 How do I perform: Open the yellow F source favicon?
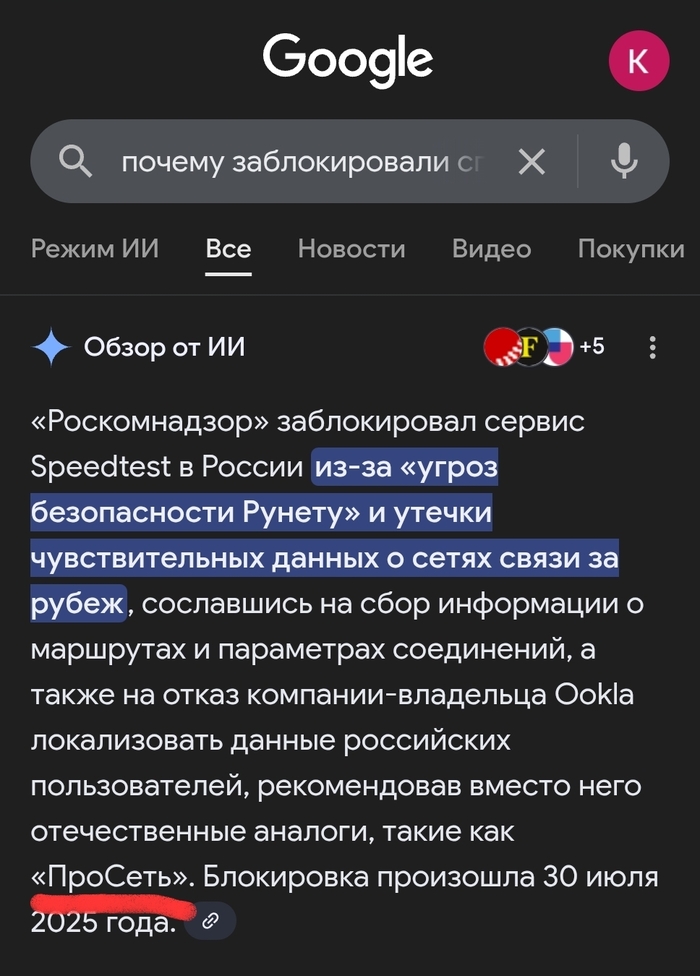[x=528, y=347]
